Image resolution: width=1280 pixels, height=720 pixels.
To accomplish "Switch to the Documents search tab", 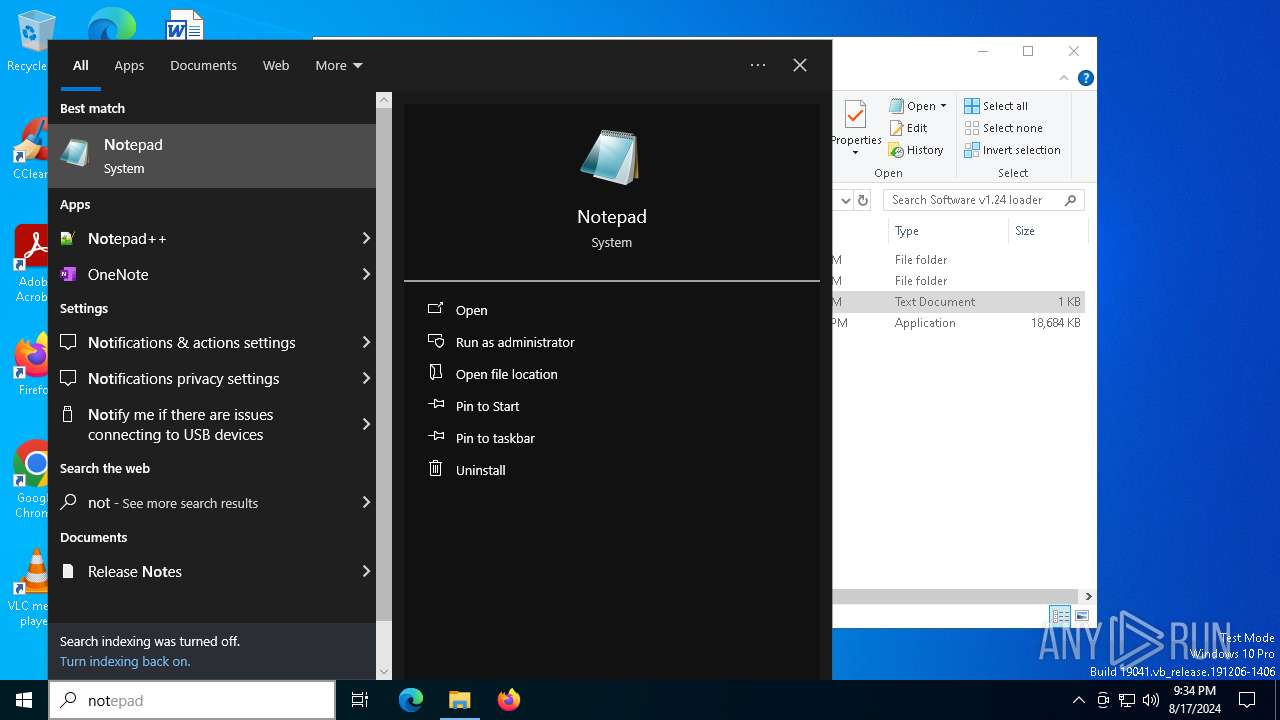I will 203,65.
